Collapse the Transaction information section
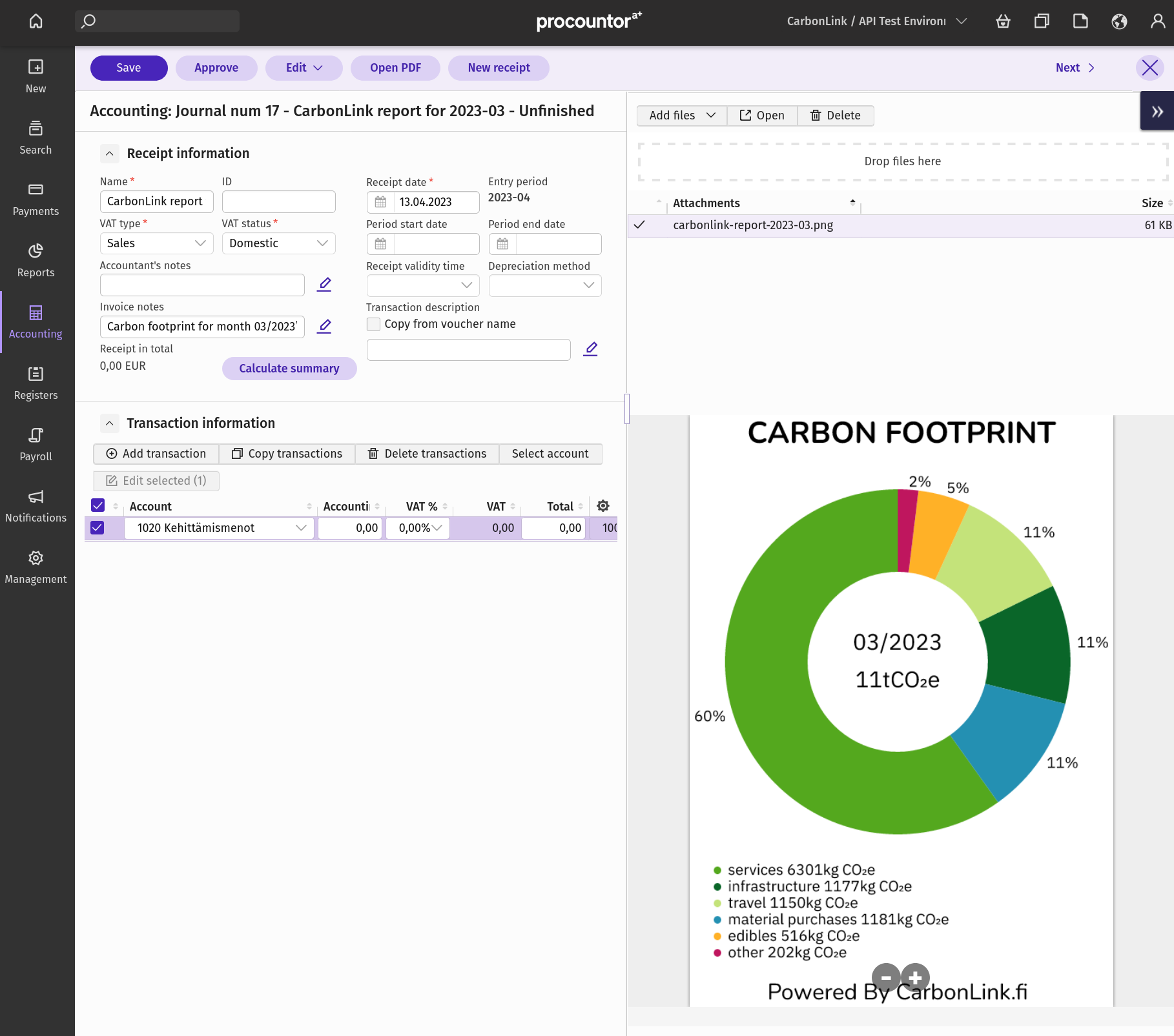This screenshot has width=1174, height=1036. point(110,423)
